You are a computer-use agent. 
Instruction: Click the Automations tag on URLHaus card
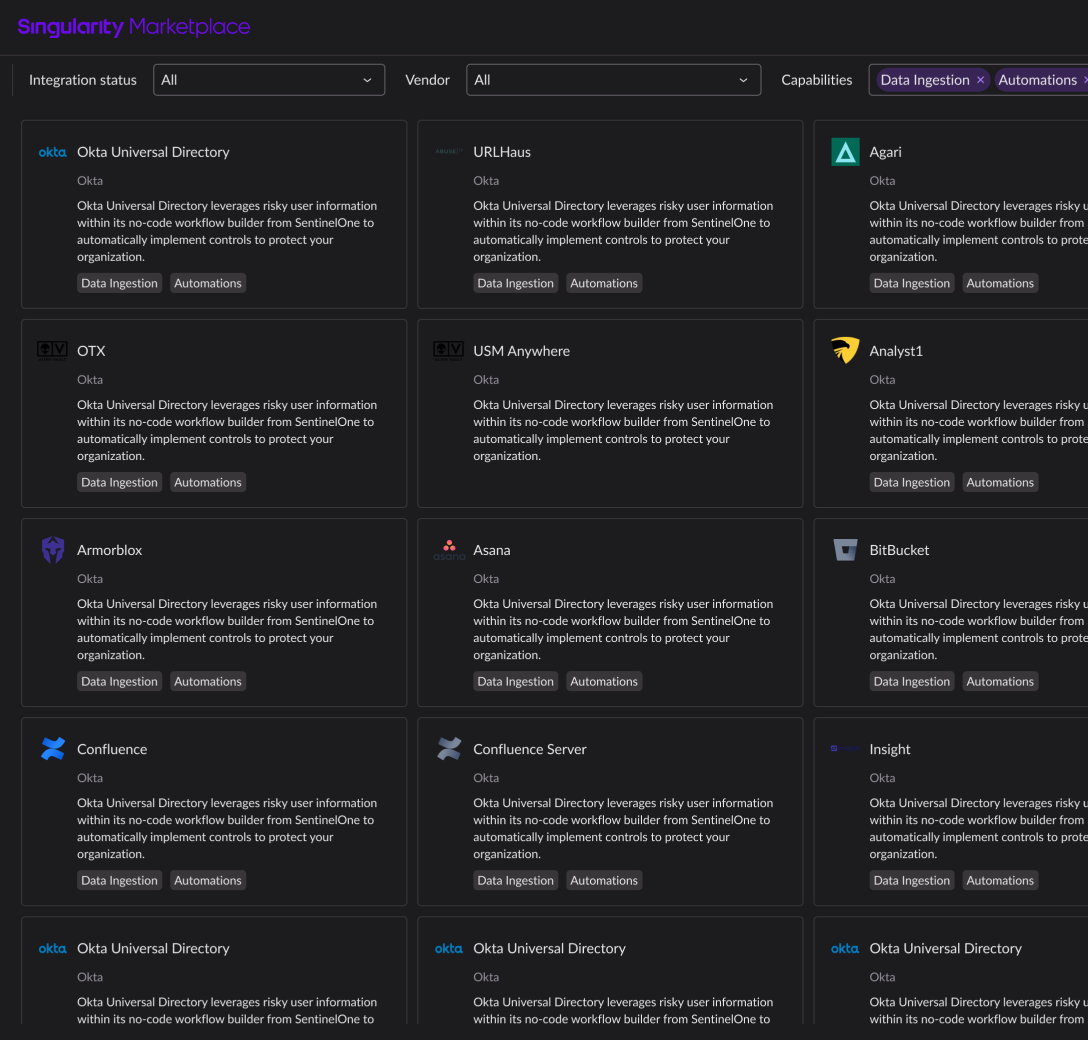(604, 283)
